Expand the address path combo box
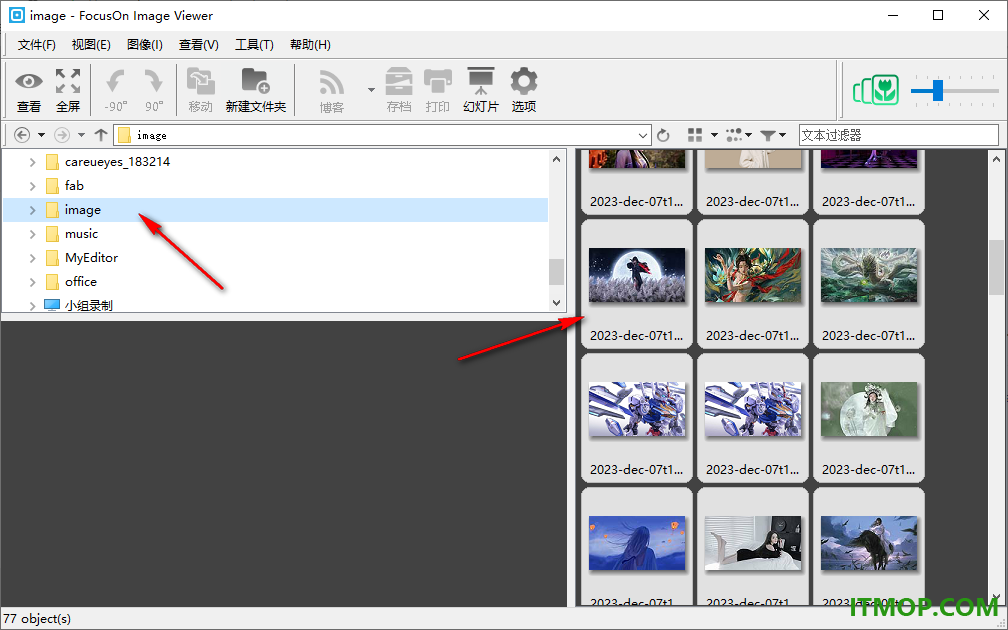1008x630 pixels. [642, 136]
